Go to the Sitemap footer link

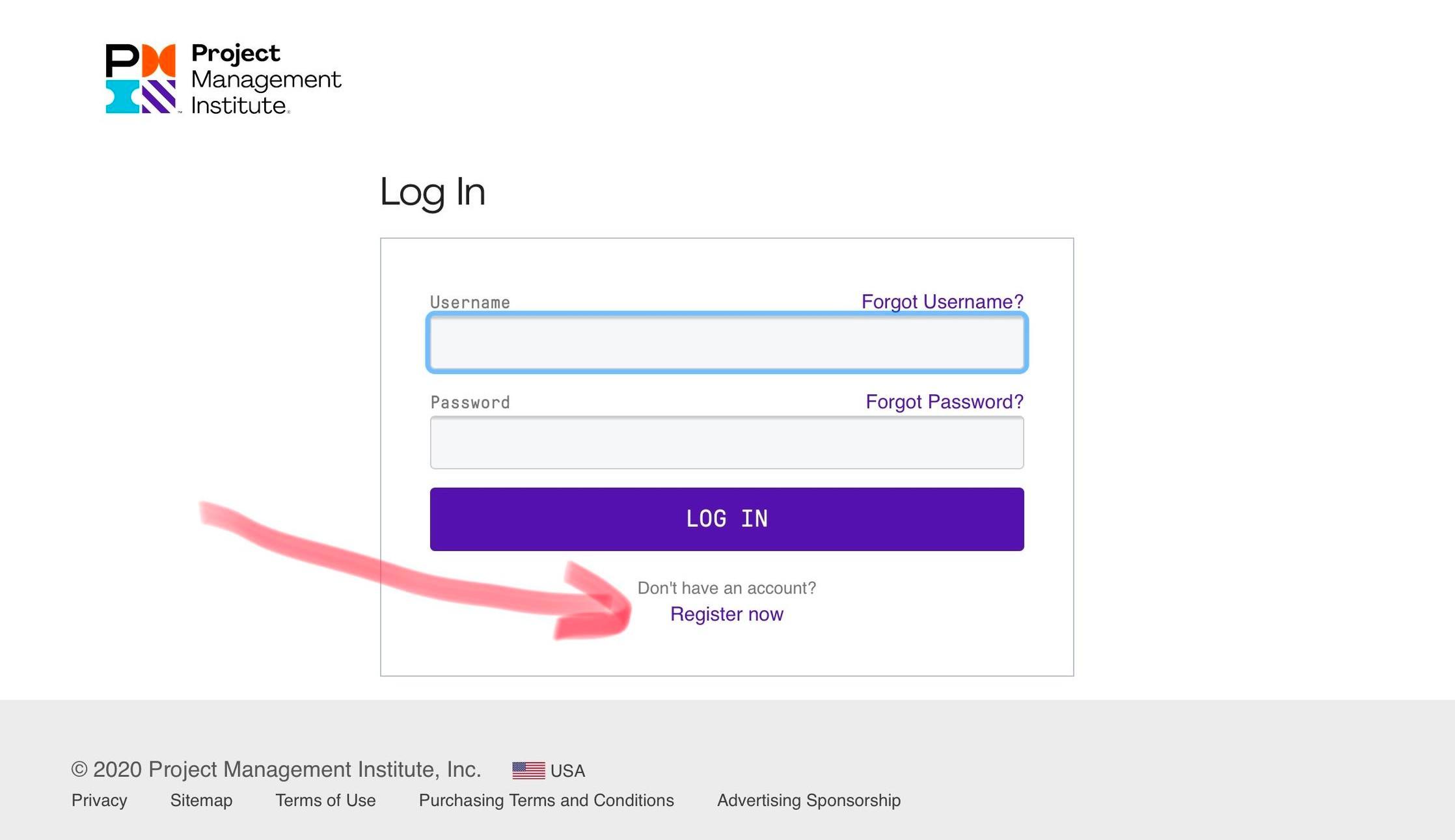[x=201, y=800]
